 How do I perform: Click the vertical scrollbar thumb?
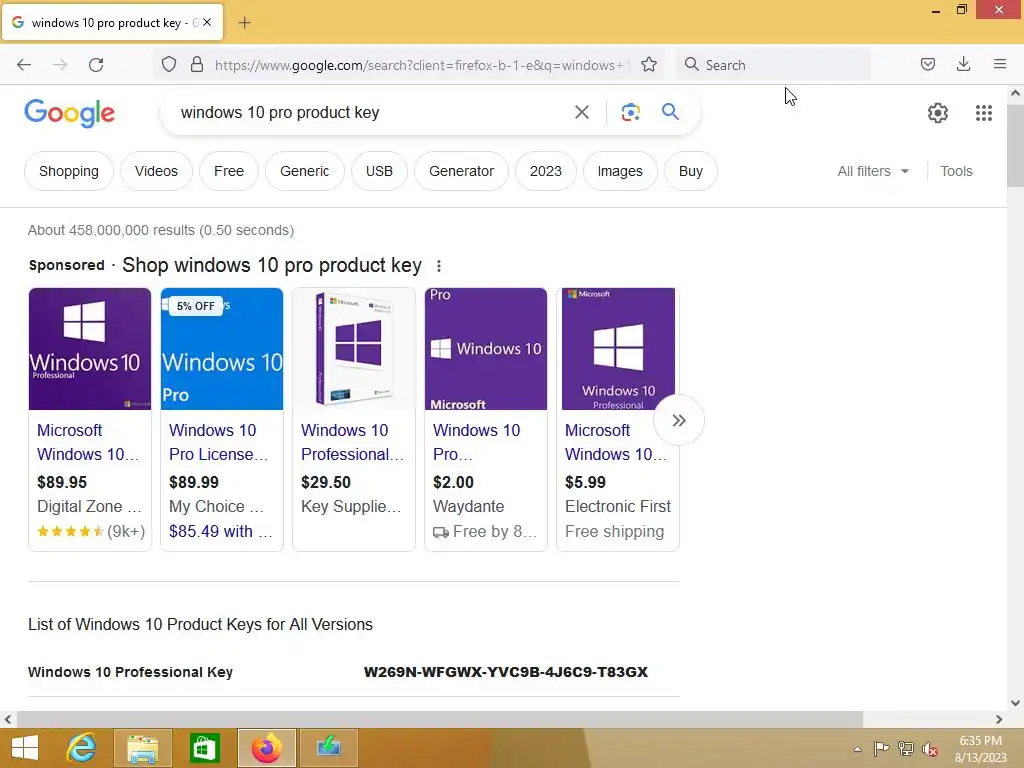tap(1015, 144)
